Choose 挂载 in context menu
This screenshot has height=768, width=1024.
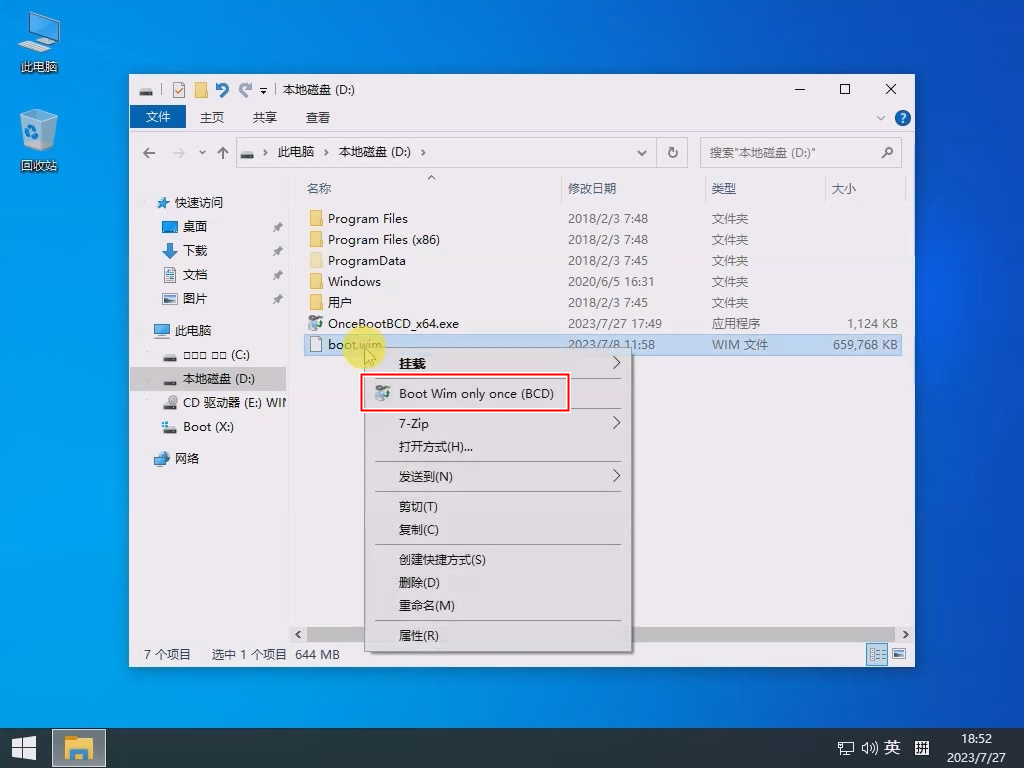click(498, 364)
